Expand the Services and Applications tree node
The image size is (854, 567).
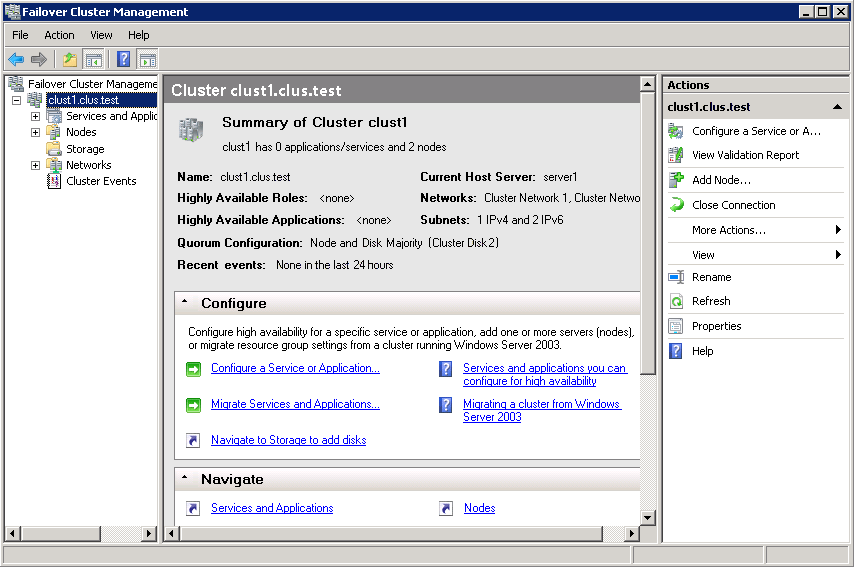pos(35,116)
